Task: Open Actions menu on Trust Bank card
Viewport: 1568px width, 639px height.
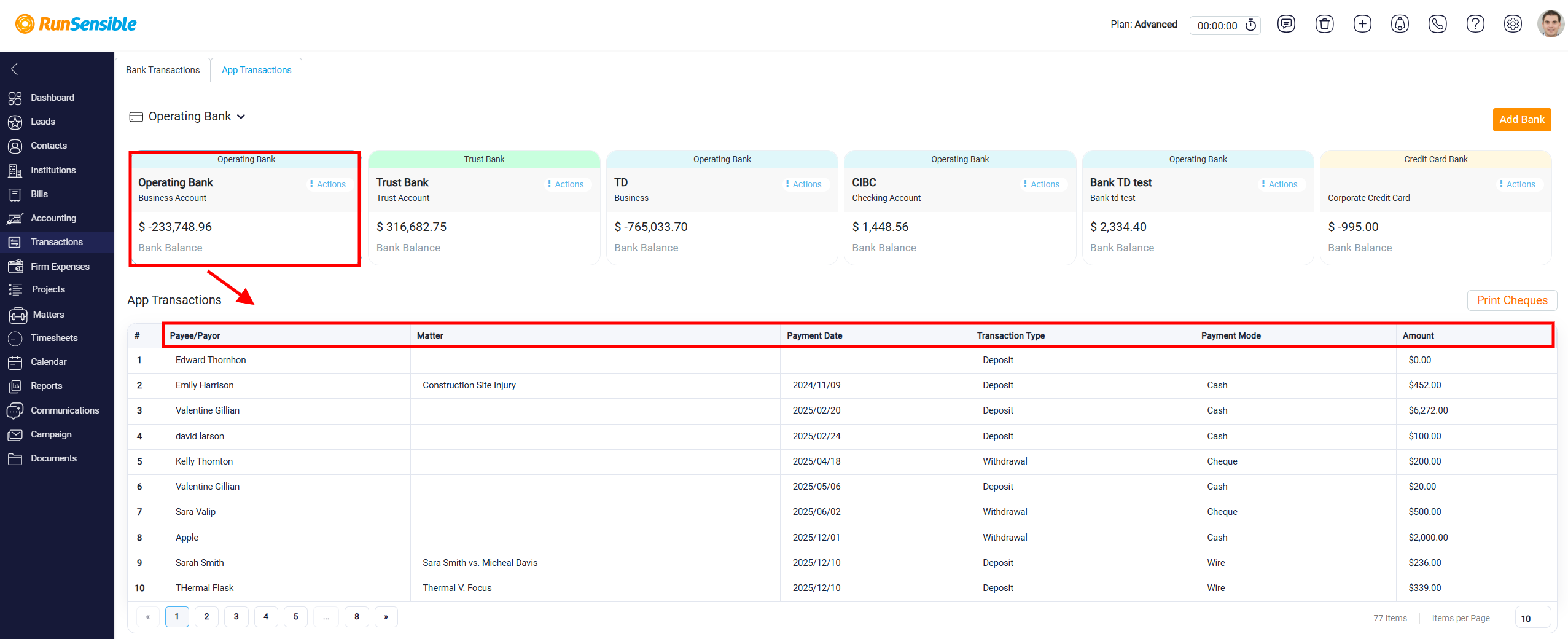Action: [x=566, y=184]
